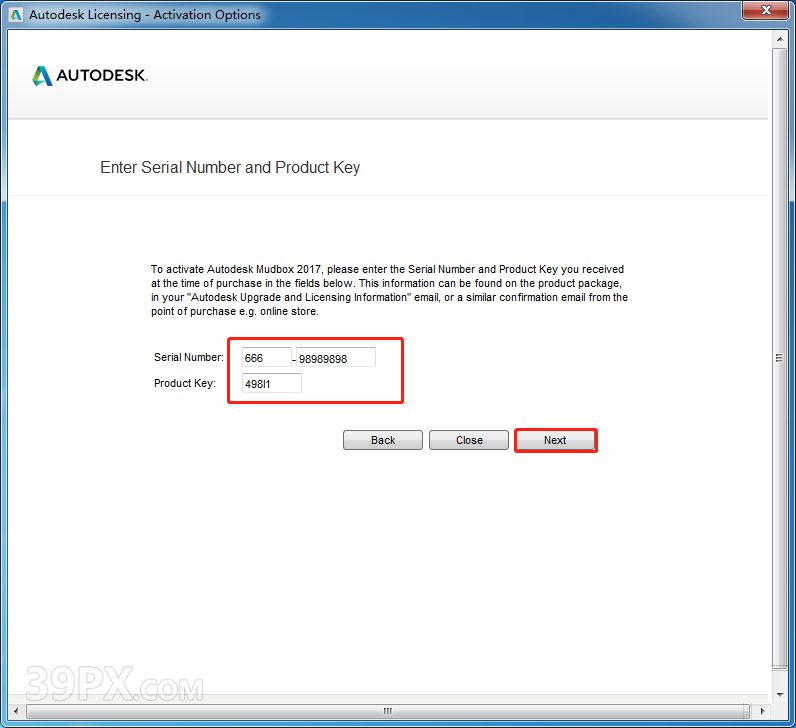Click the Autodesk icon in the title bar

click(x=15, y=15)
